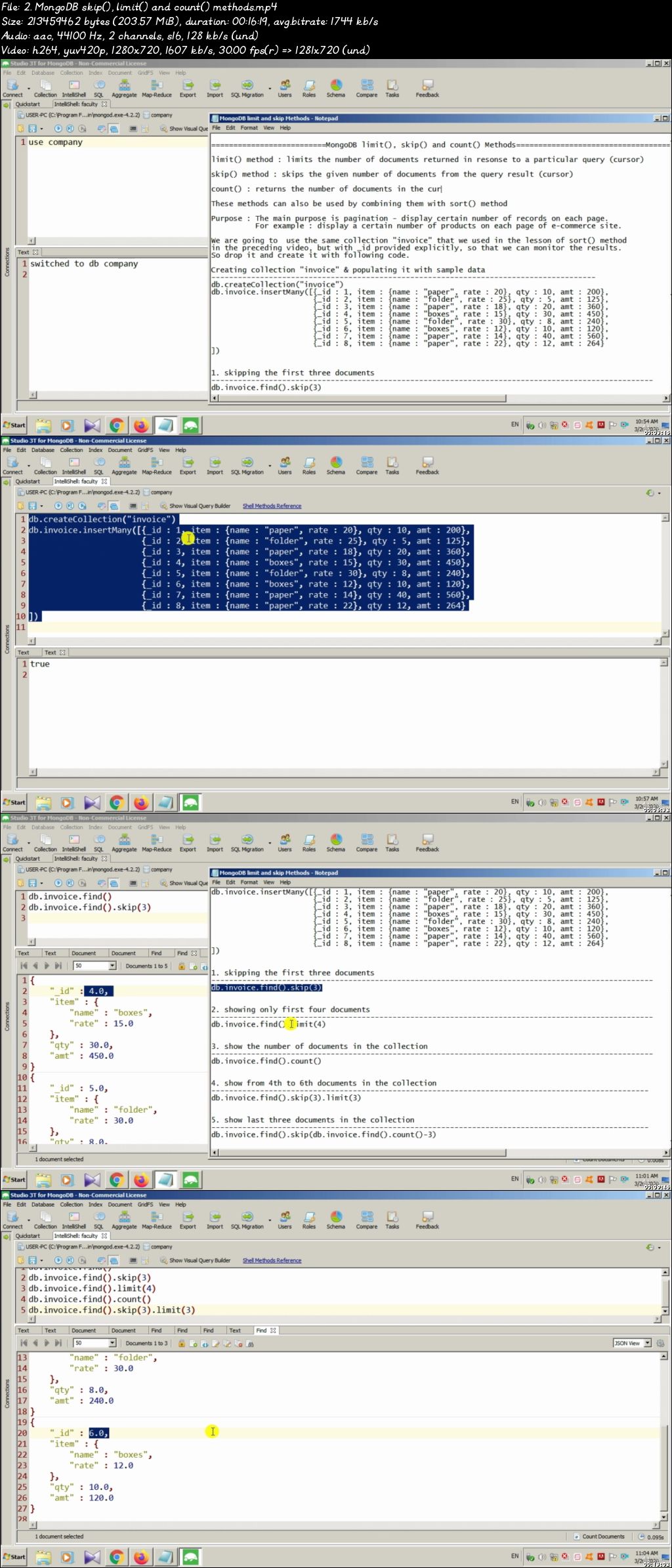
Task: Open Collection tool in the 10:54 AM frame
Action: pyautogui.click(x=45, y=88)
